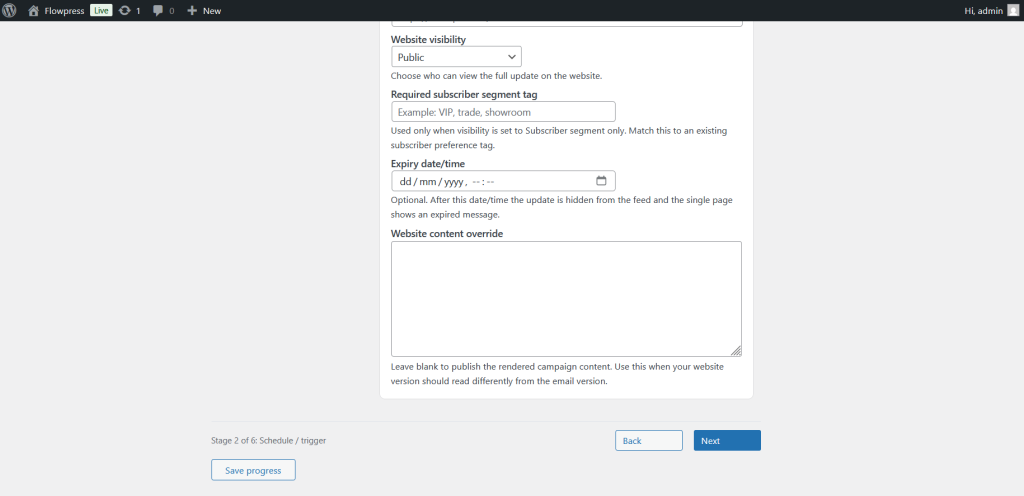Image resolution: width=1024 pixels, height=496 pixels.
Task: Click the Required subscriber segment tag label
Action: point(464,95)
